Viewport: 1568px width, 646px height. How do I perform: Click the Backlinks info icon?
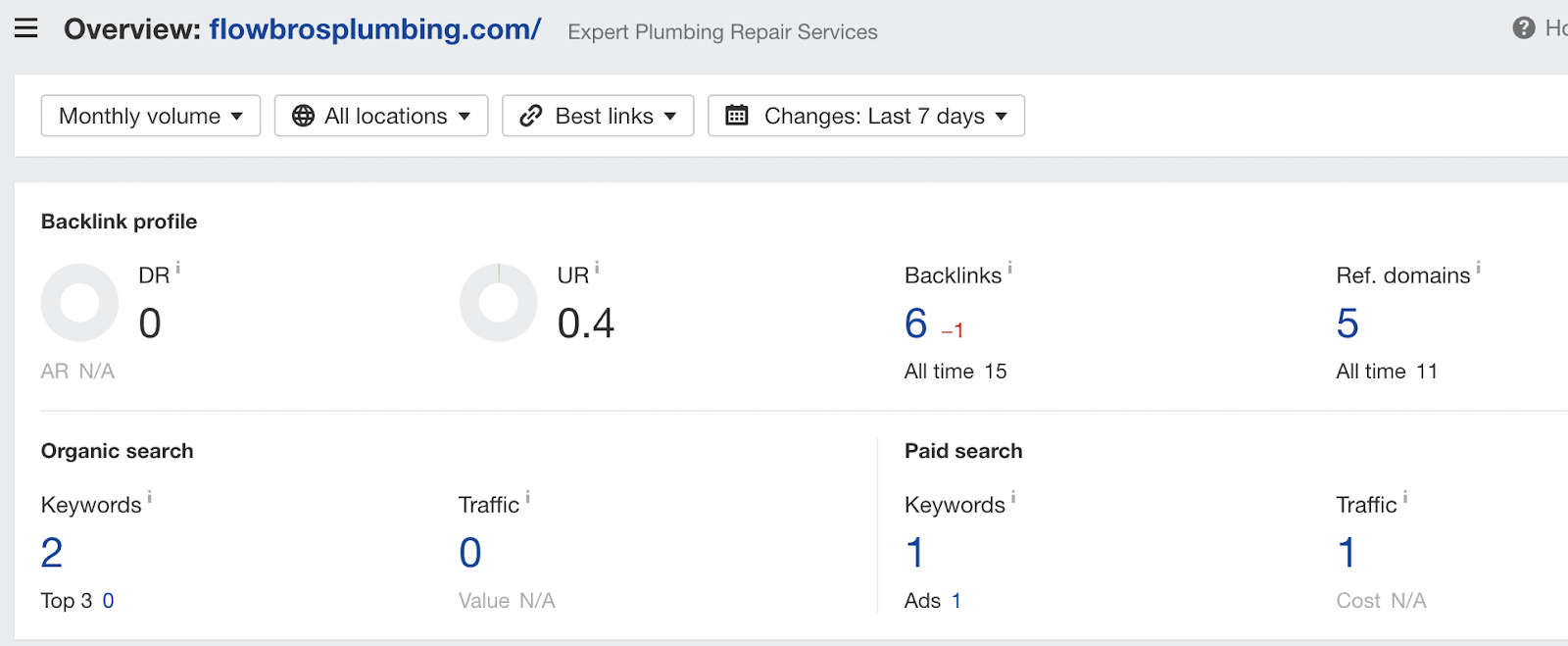coord(1010,268)
